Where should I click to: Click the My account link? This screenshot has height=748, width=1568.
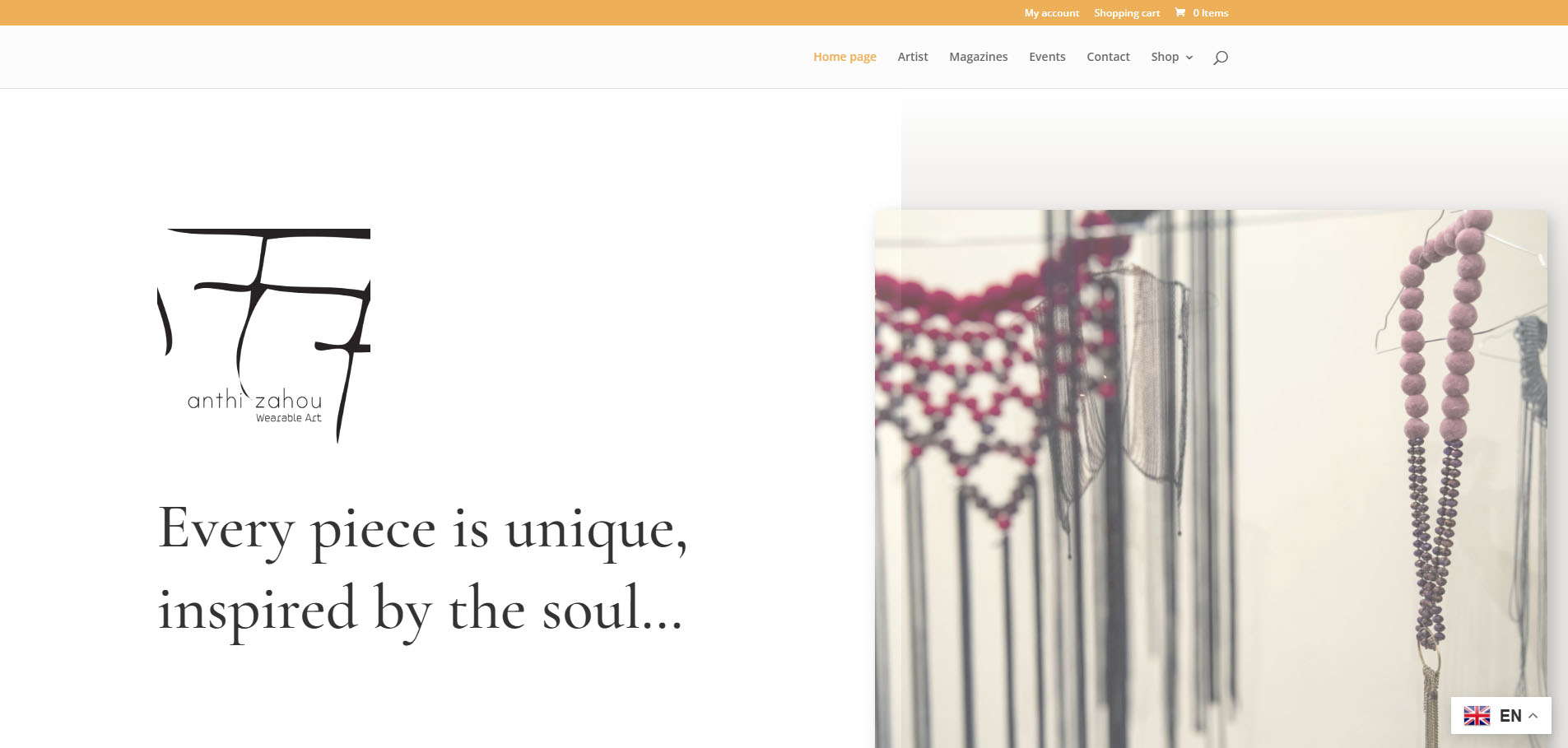pos(1052,13)
